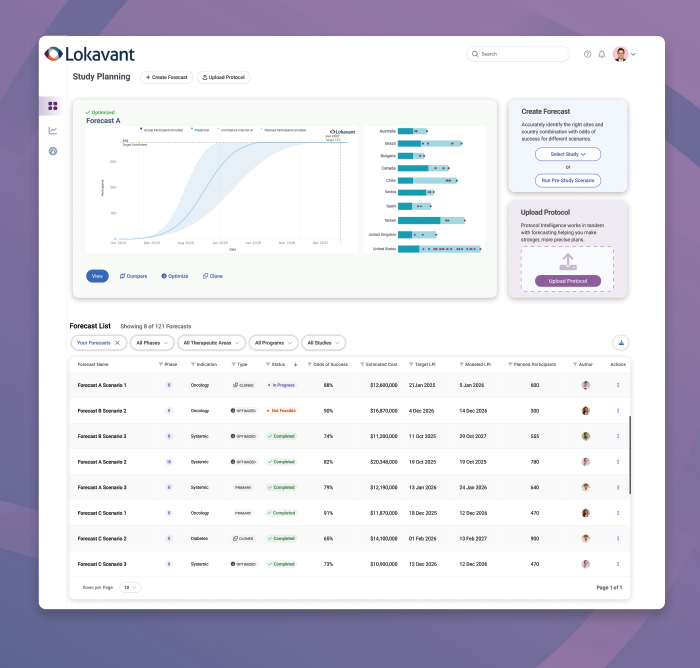The image size is (700, 668).
Task: Click the forecast list vertical scrollbar
Action: coord(630,455)
